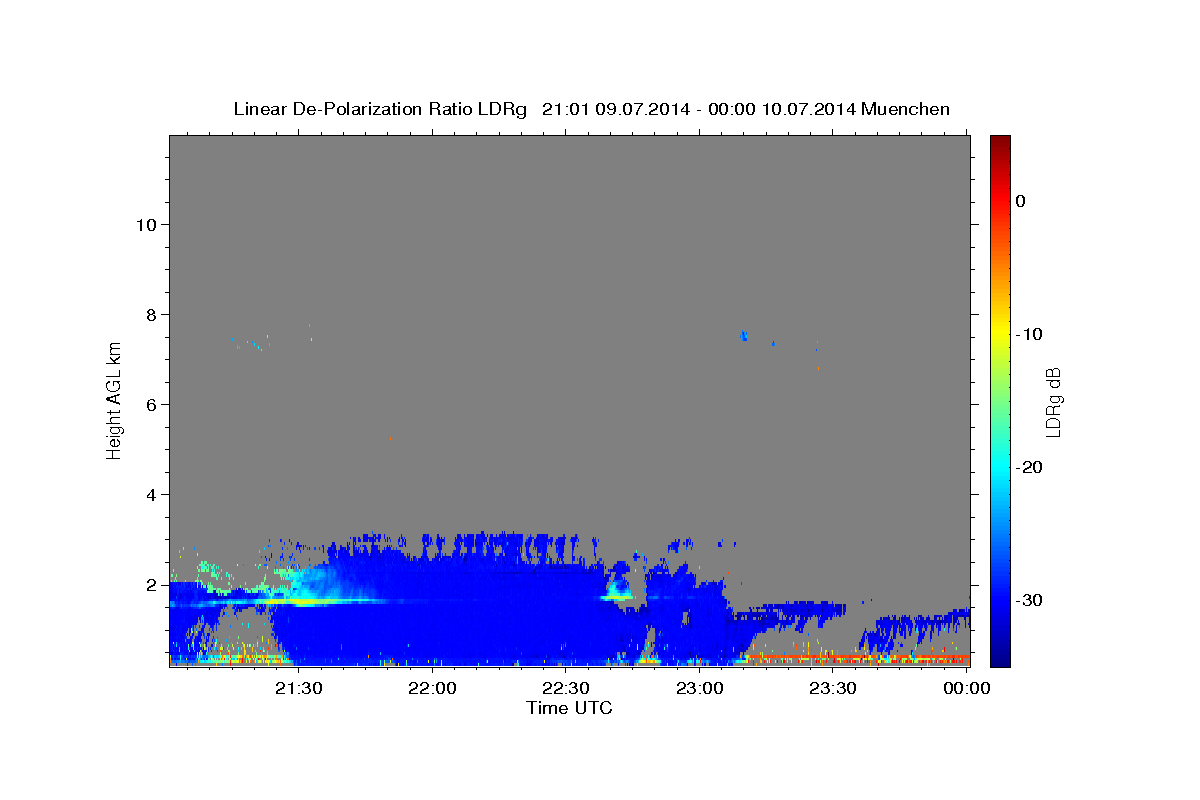Click the 'Time UTC' axis label
1200x800 pixels.
pyautogui.click(x=569, y=708)
